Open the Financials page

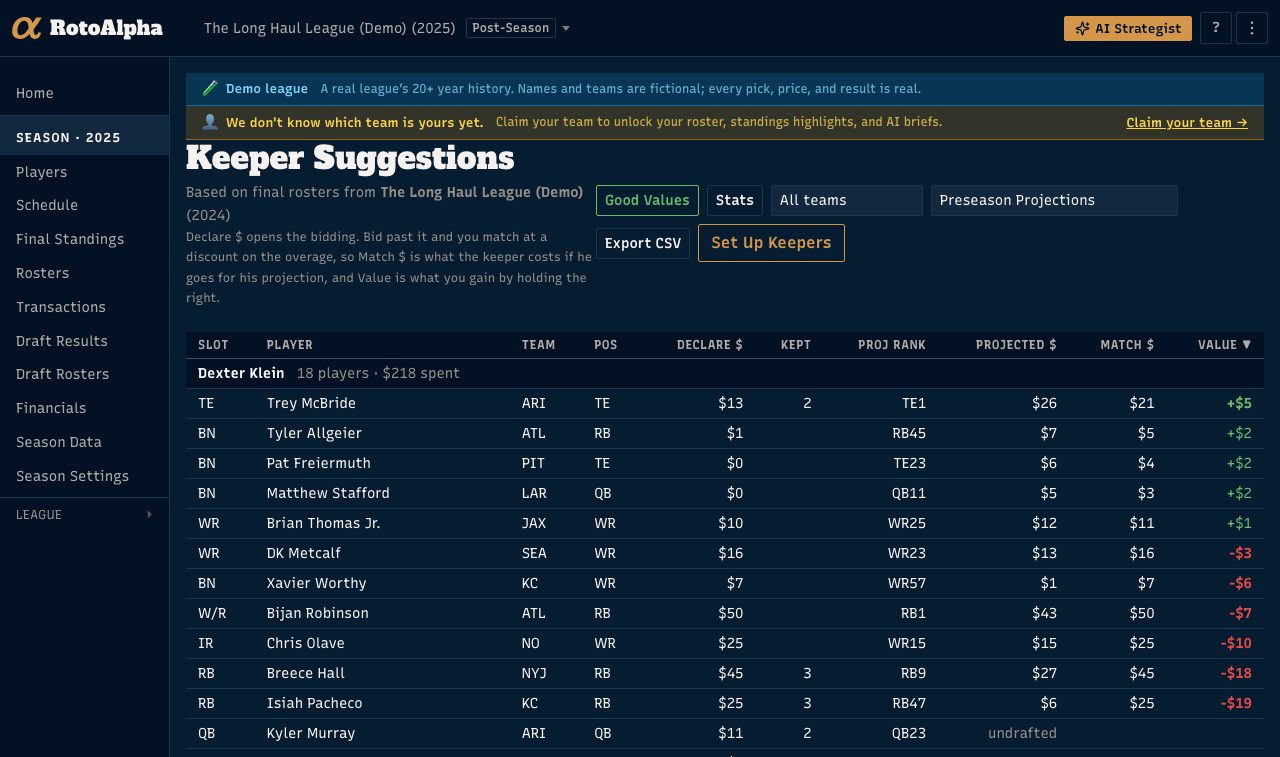[51, 408]
